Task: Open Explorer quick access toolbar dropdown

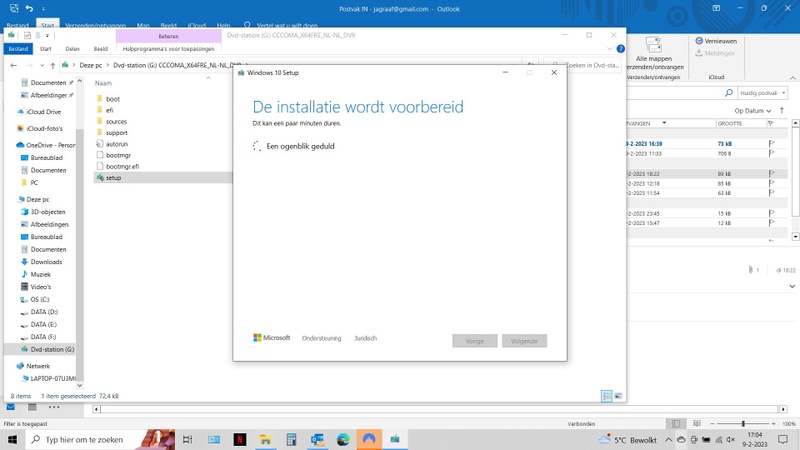Action: point(47,35)
